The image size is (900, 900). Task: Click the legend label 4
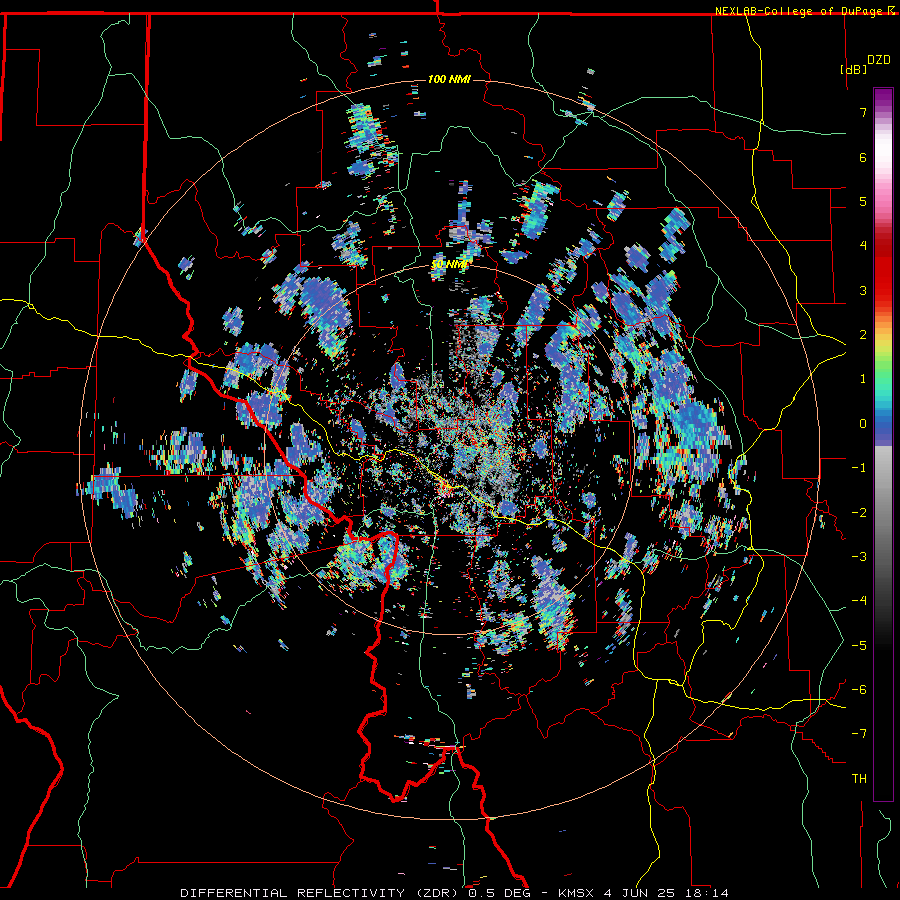863,246
